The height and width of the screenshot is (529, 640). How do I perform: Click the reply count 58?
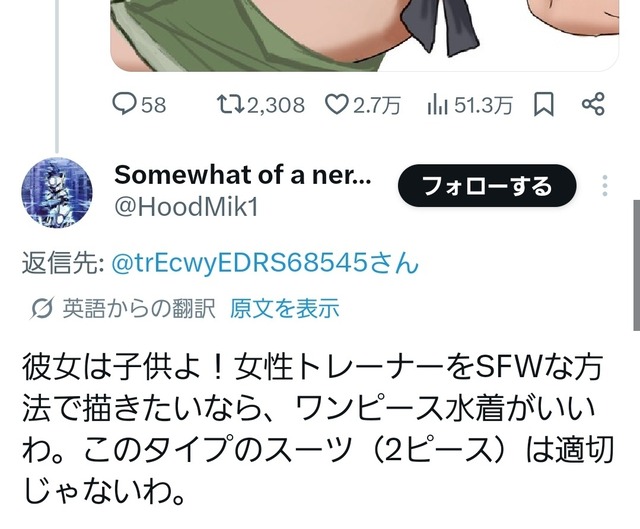pyautogui.click(x=153, y=105)
